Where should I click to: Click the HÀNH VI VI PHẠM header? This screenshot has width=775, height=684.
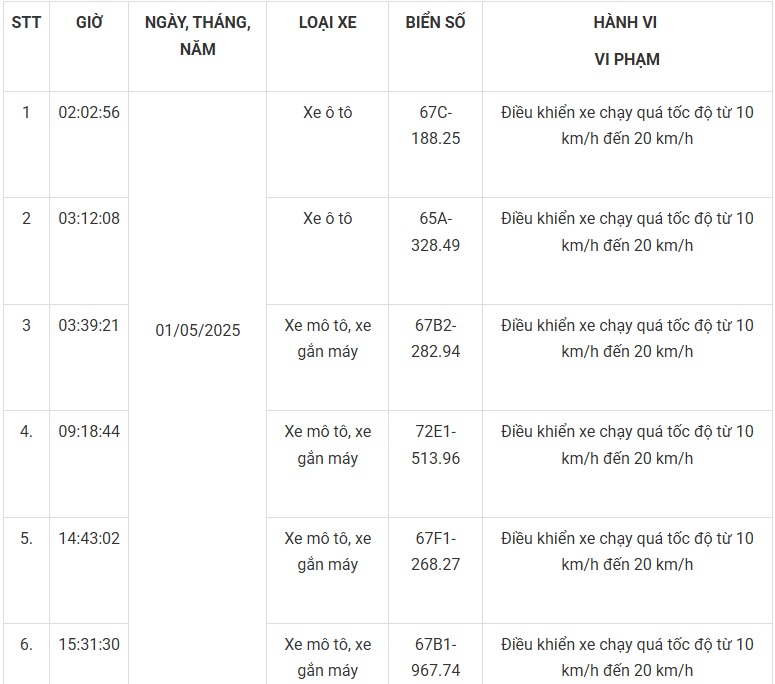(x=627, y=41)
